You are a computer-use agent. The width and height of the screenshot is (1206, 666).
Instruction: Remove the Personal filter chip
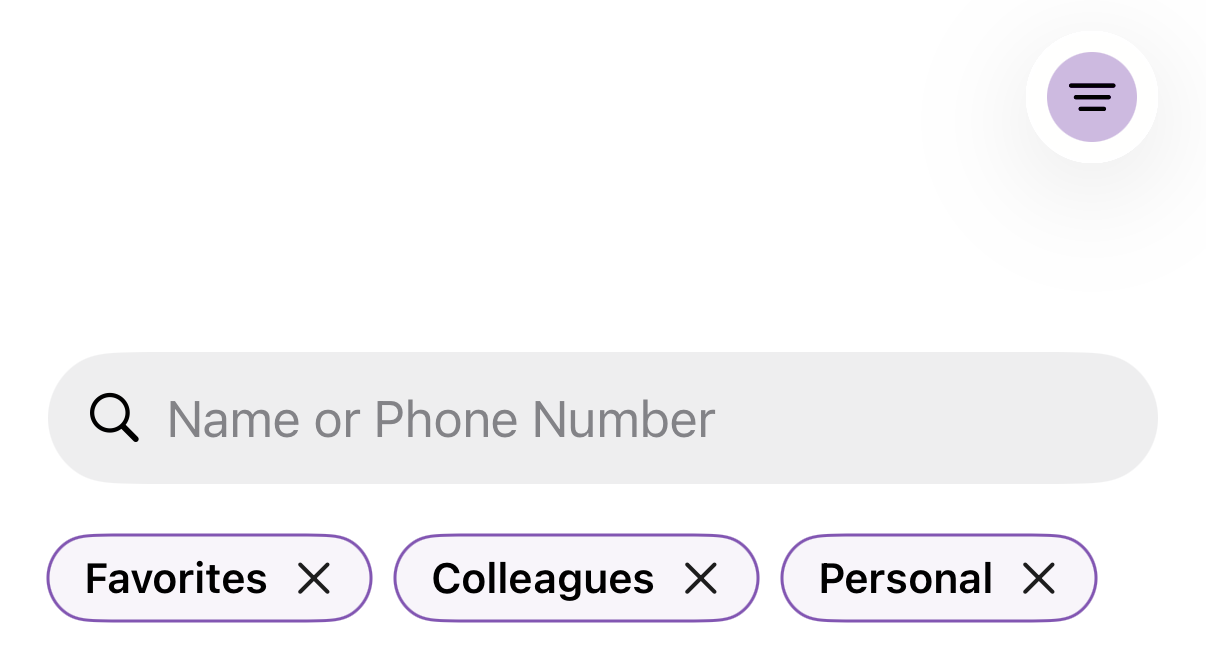click(1039, 578)
